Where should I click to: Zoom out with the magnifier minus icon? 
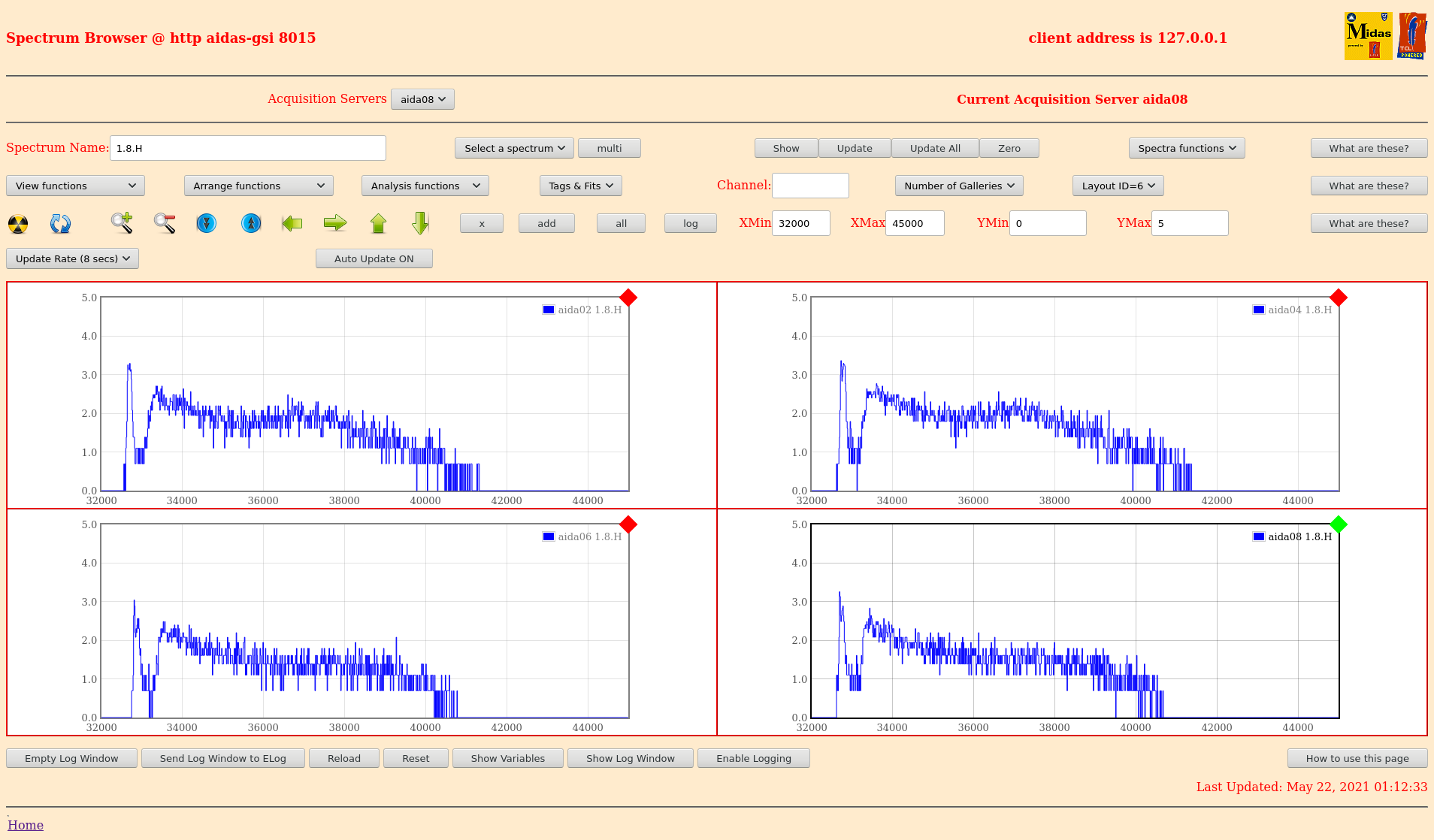click(165, 223)
